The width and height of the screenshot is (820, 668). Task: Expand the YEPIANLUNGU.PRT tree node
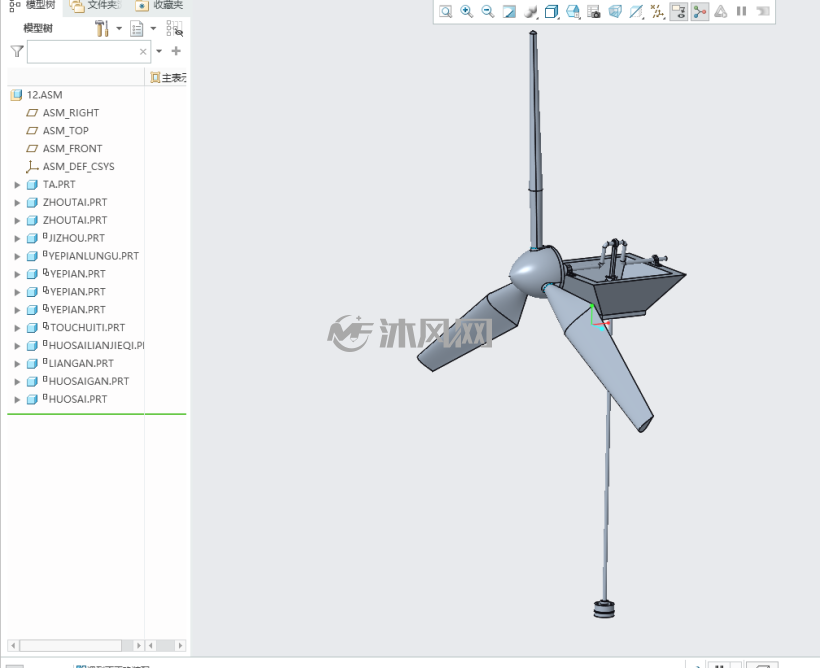17,256
